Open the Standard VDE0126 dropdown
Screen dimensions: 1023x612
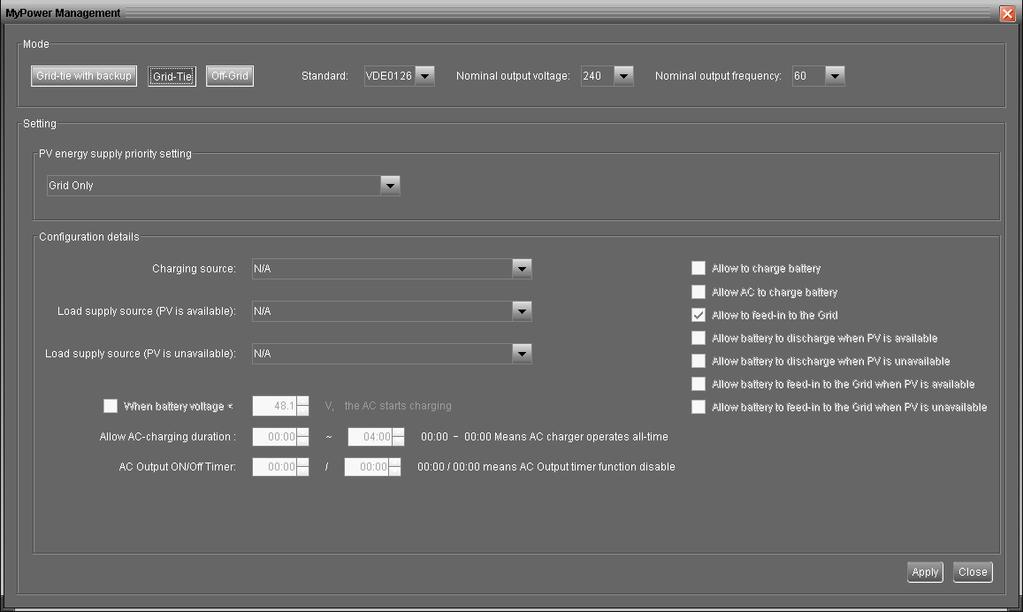tap(425, 76)
